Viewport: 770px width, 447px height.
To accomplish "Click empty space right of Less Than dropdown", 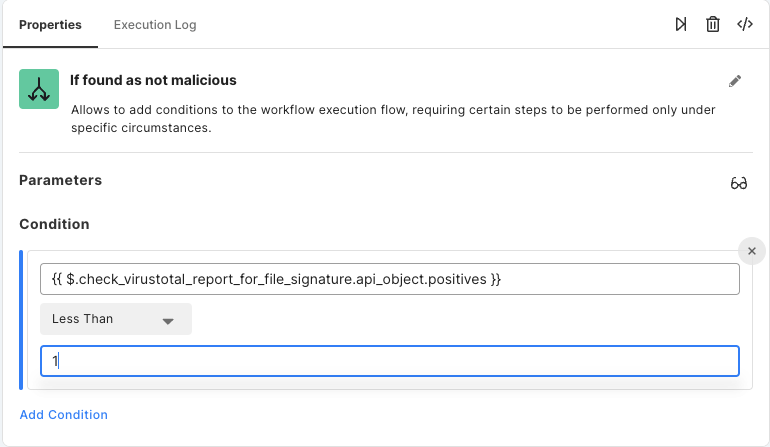I will 466,319.
